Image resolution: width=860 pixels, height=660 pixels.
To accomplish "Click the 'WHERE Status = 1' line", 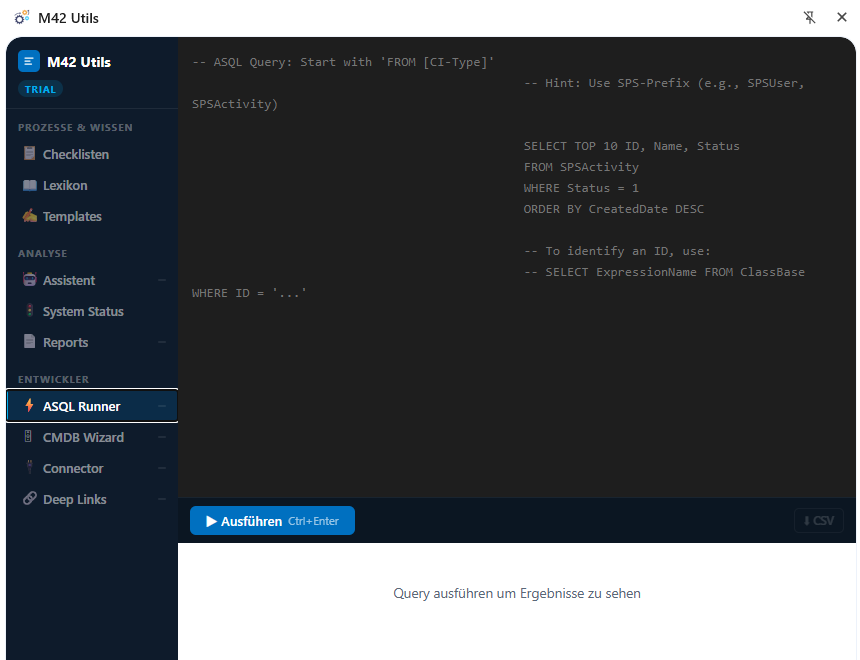I will click(x=581, y=188).
